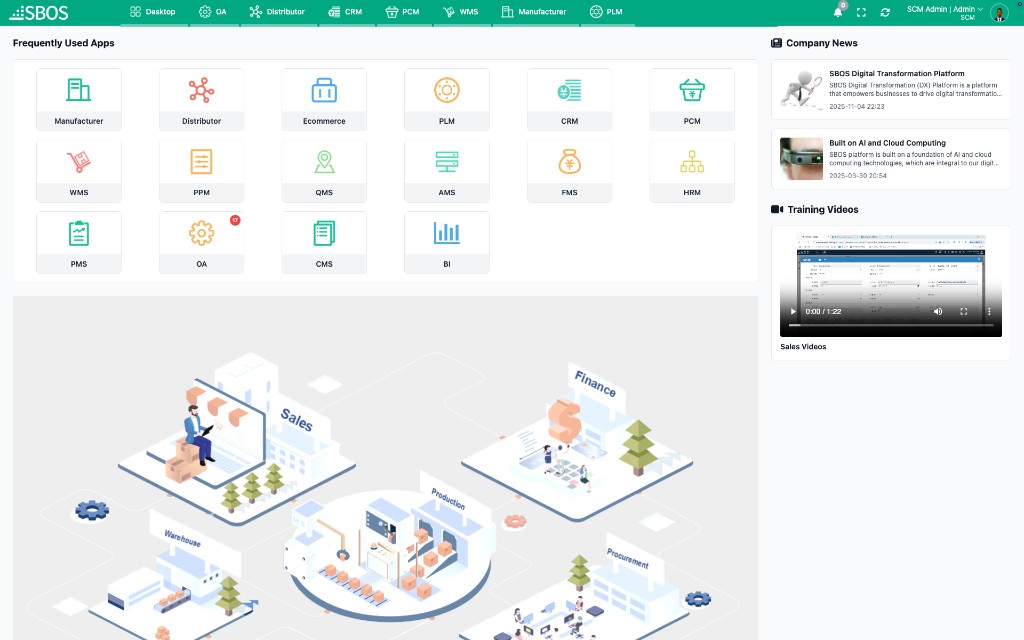Viewport: 1024px width, 640px height.
Task: Click the 2025-11-04 news timestamp
Action: 857,106
